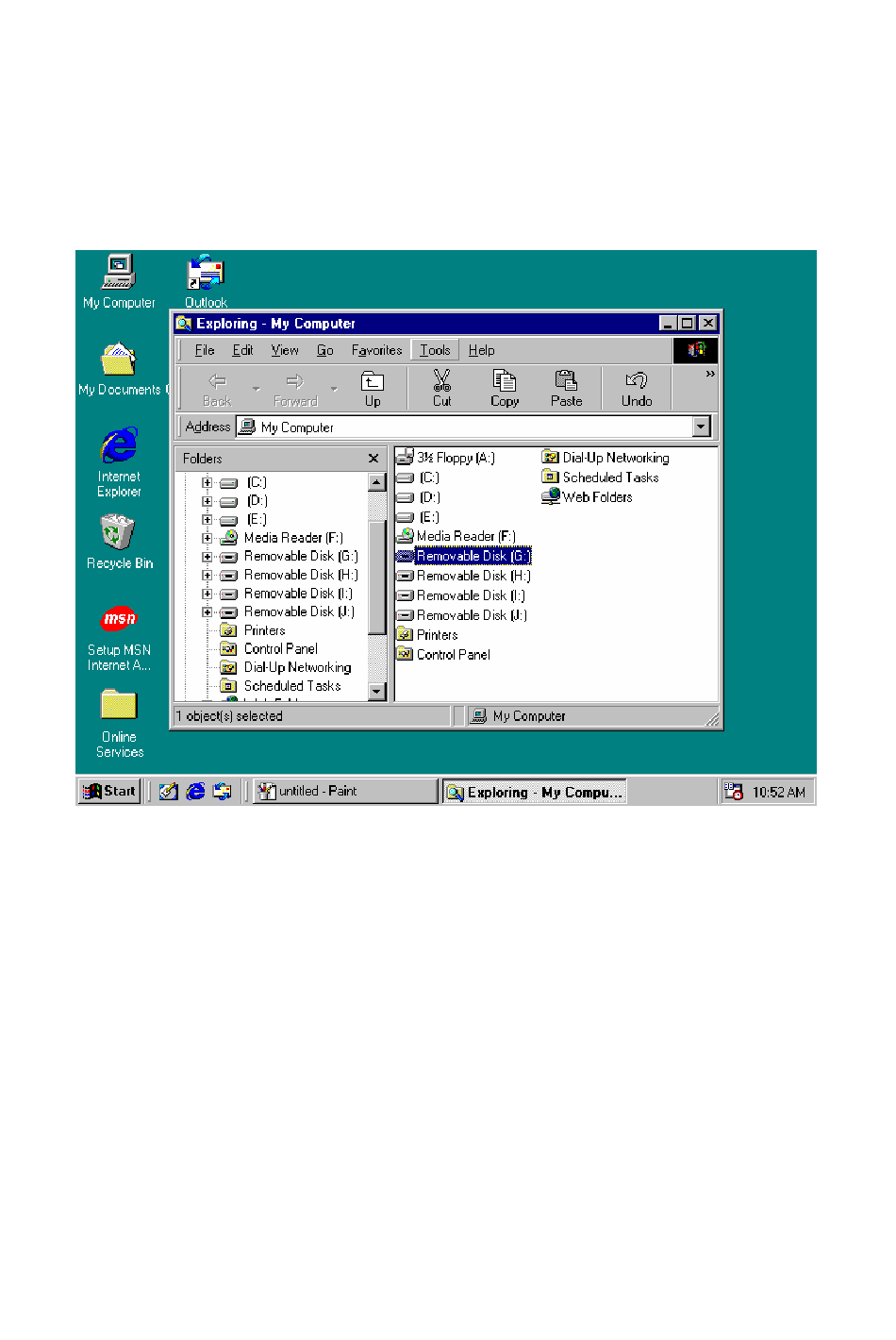Open the Go menu
The image size is (896, 1340).
tap(325, 350)
